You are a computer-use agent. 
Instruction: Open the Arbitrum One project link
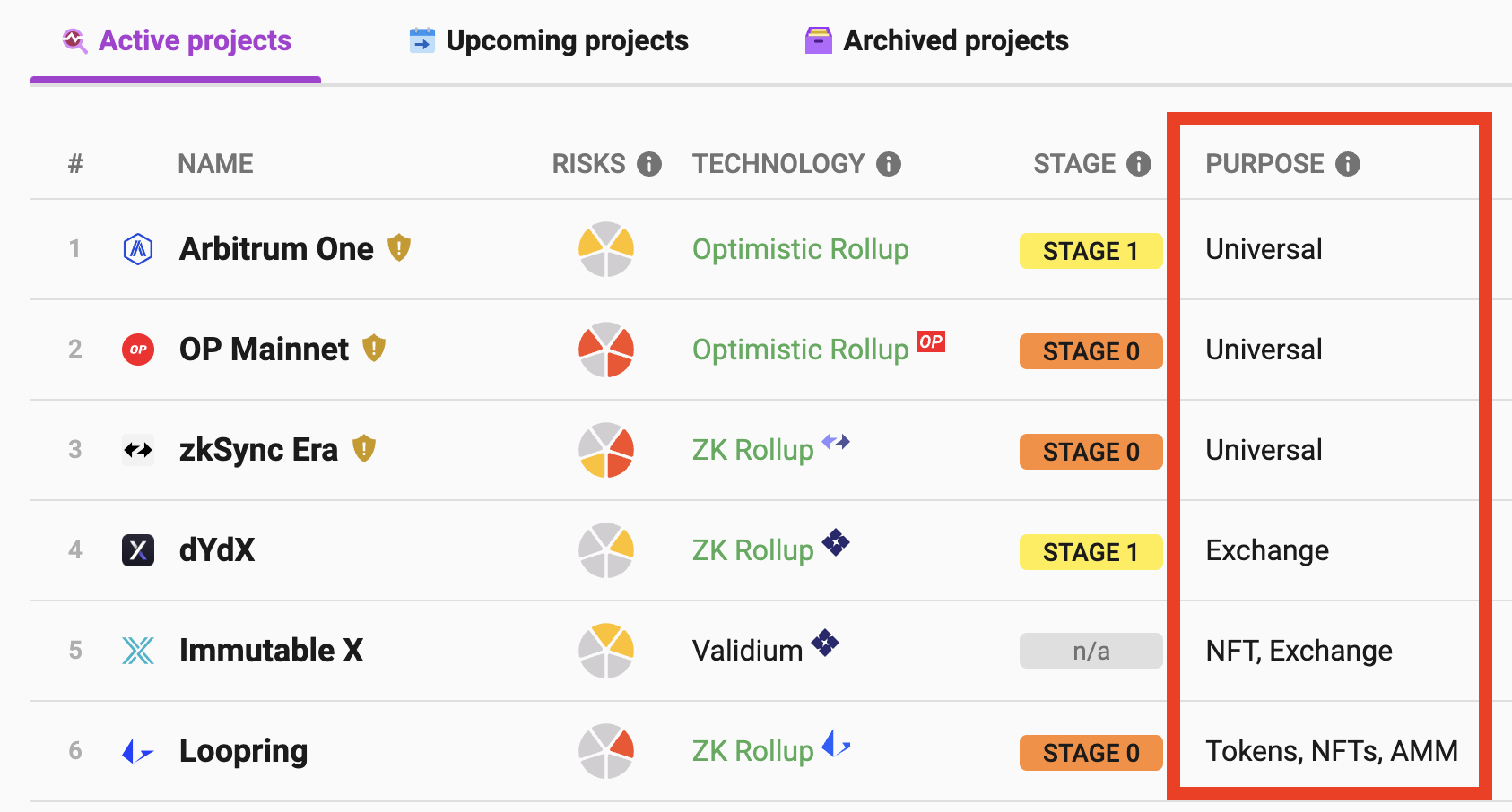[276, 249]
